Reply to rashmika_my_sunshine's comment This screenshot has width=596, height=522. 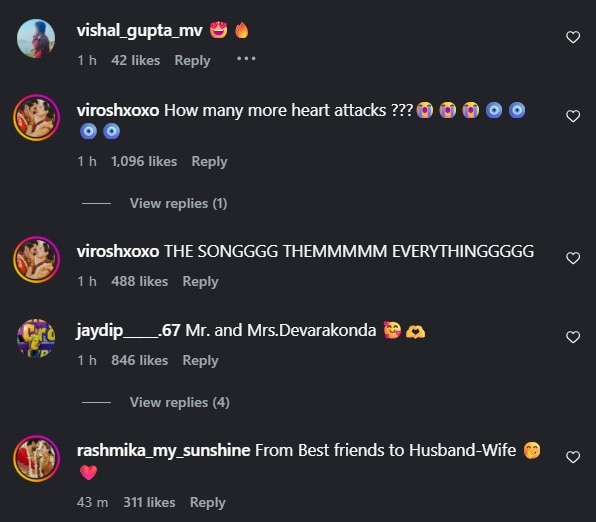coord(208,503)
